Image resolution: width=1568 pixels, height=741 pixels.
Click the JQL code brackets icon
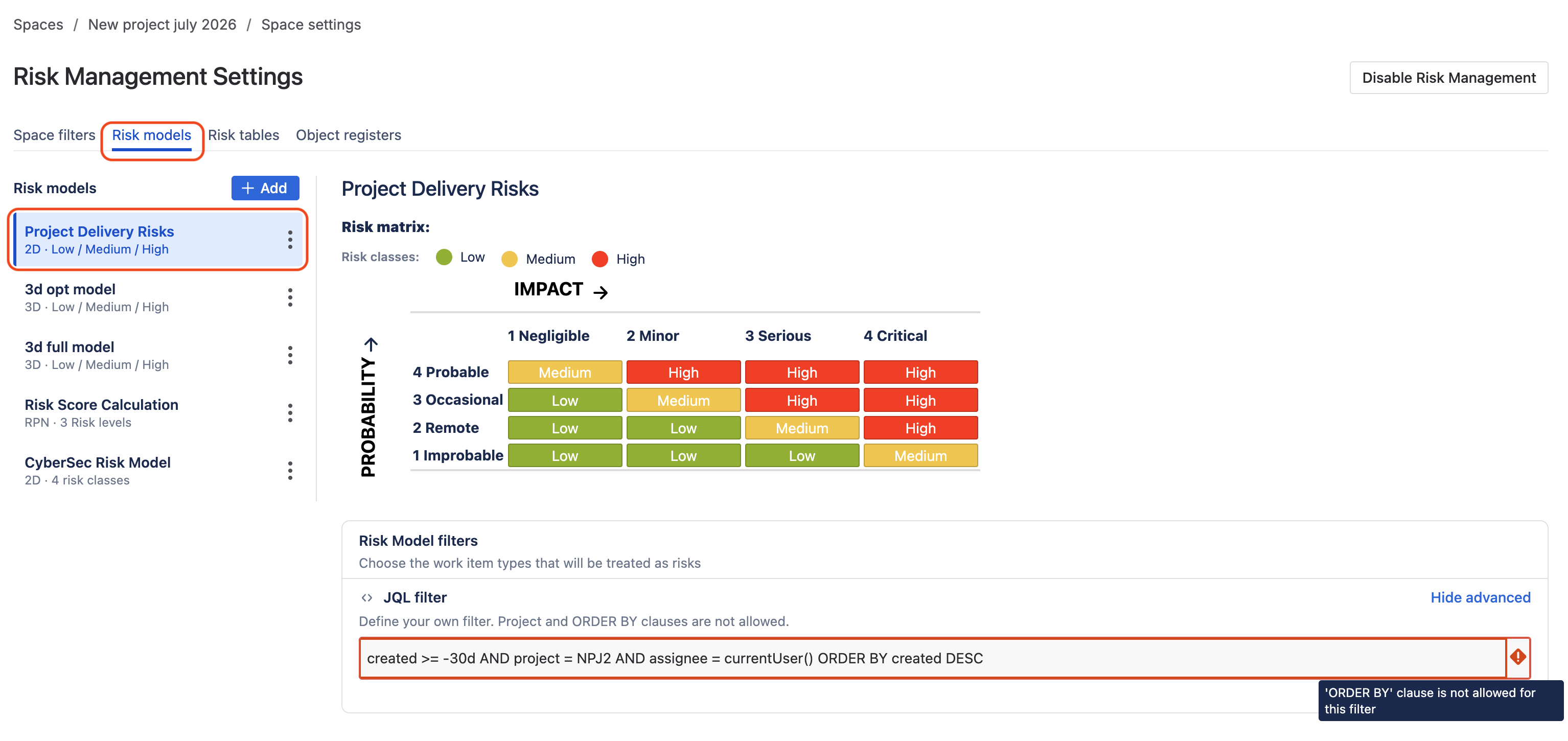367,597
